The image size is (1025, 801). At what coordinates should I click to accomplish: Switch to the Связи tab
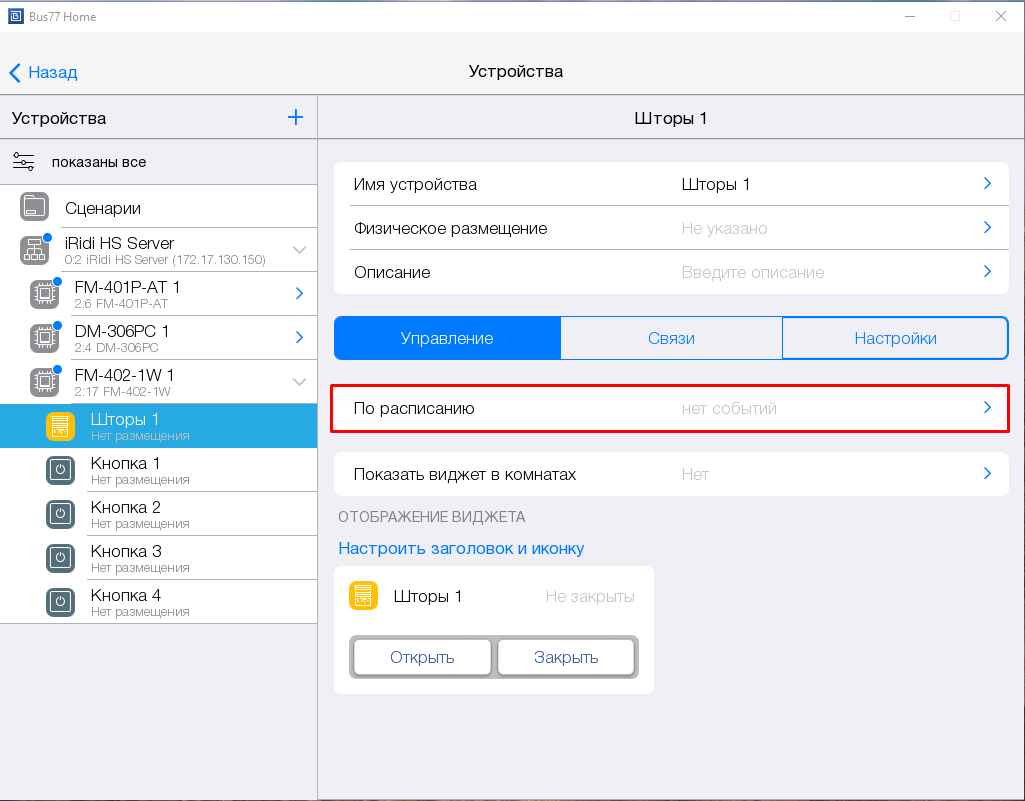click(671, 338)
